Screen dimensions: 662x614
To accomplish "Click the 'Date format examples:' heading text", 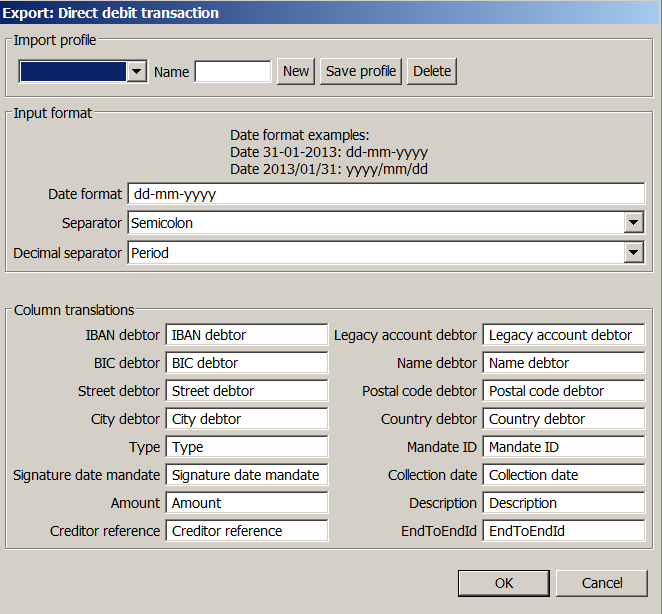I will (x=300, y=135).
